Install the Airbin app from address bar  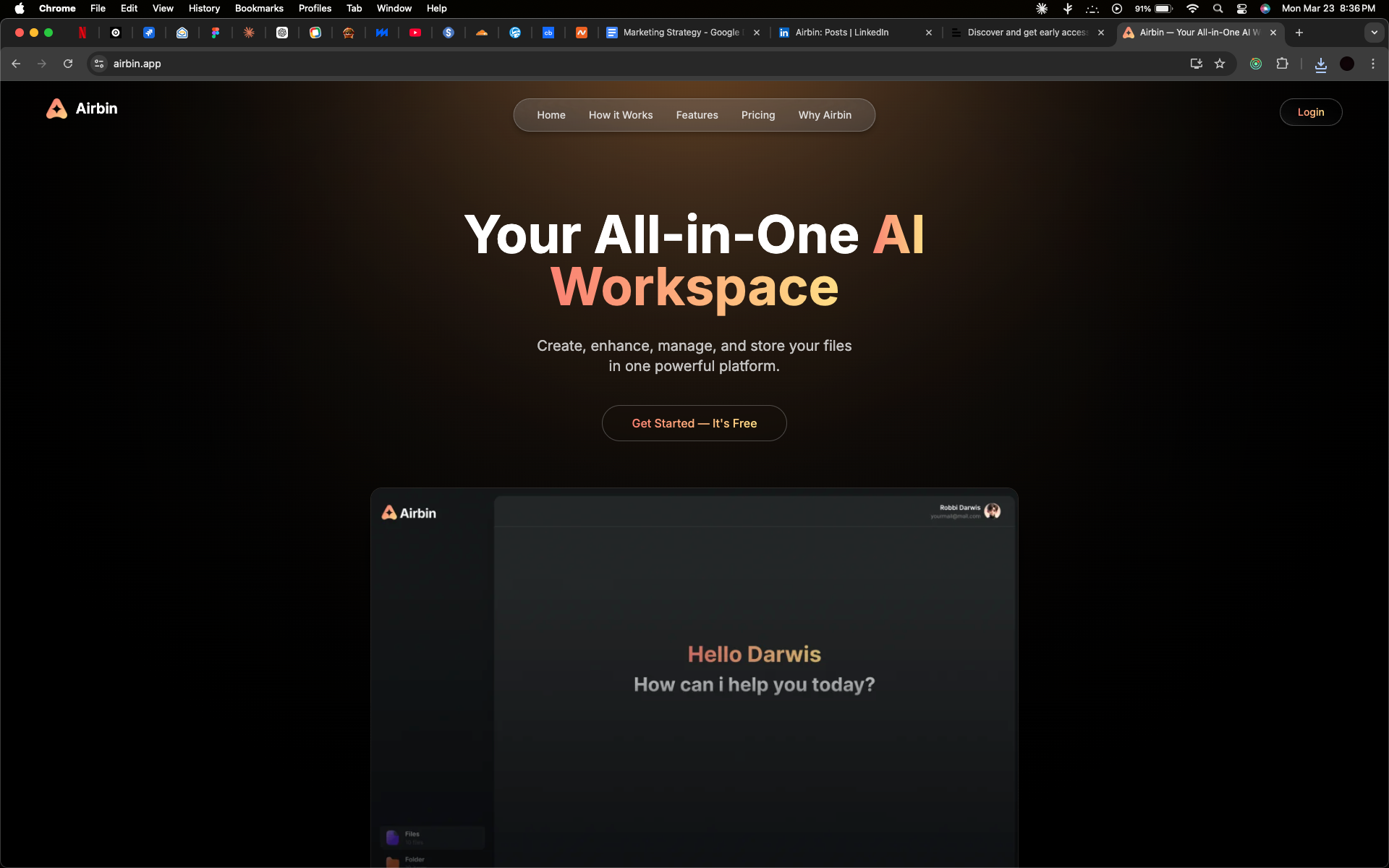1197,64
